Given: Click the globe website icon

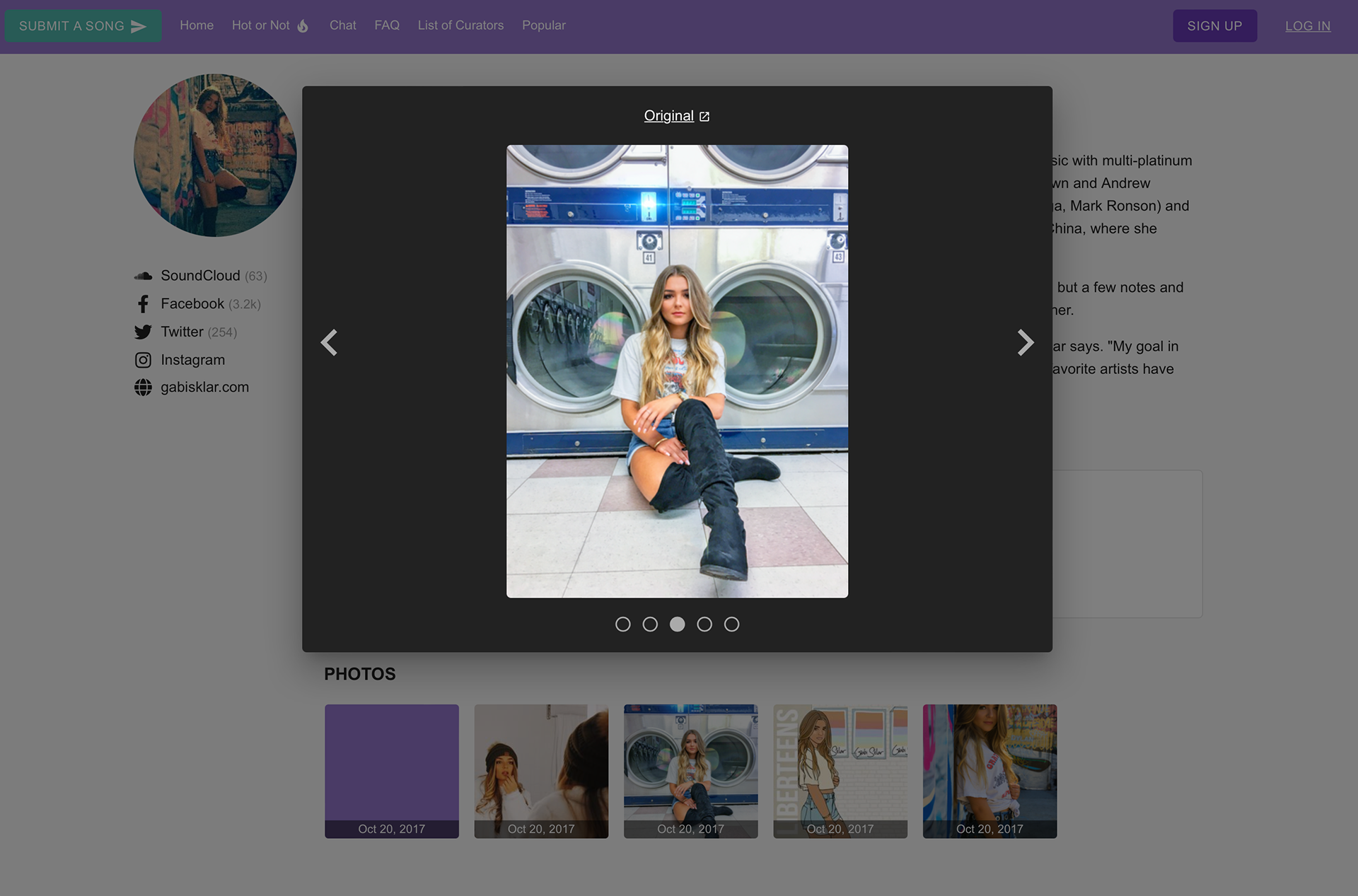Looking at the screenshot, I should 143,388.
